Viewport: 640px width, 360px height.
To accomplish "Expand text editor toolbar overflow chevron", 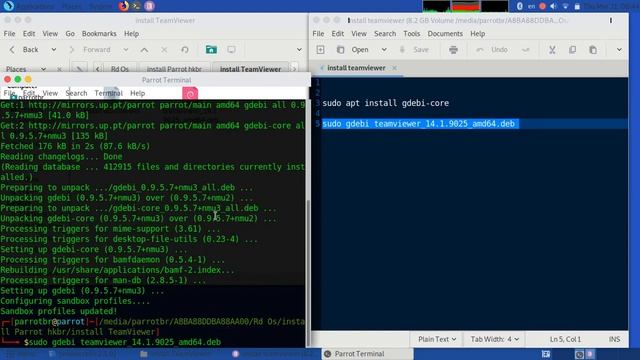I will click(619, 49).
